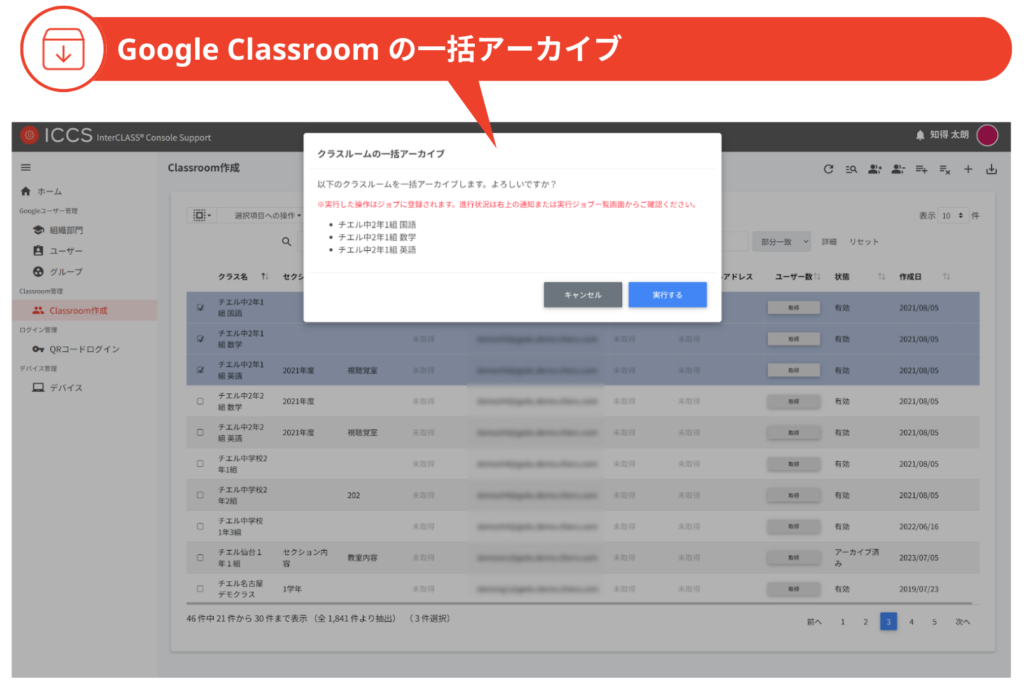Go to page 4 in pagination
The height and width of the screenshot is (686, 1024).
tap(911, 621)
